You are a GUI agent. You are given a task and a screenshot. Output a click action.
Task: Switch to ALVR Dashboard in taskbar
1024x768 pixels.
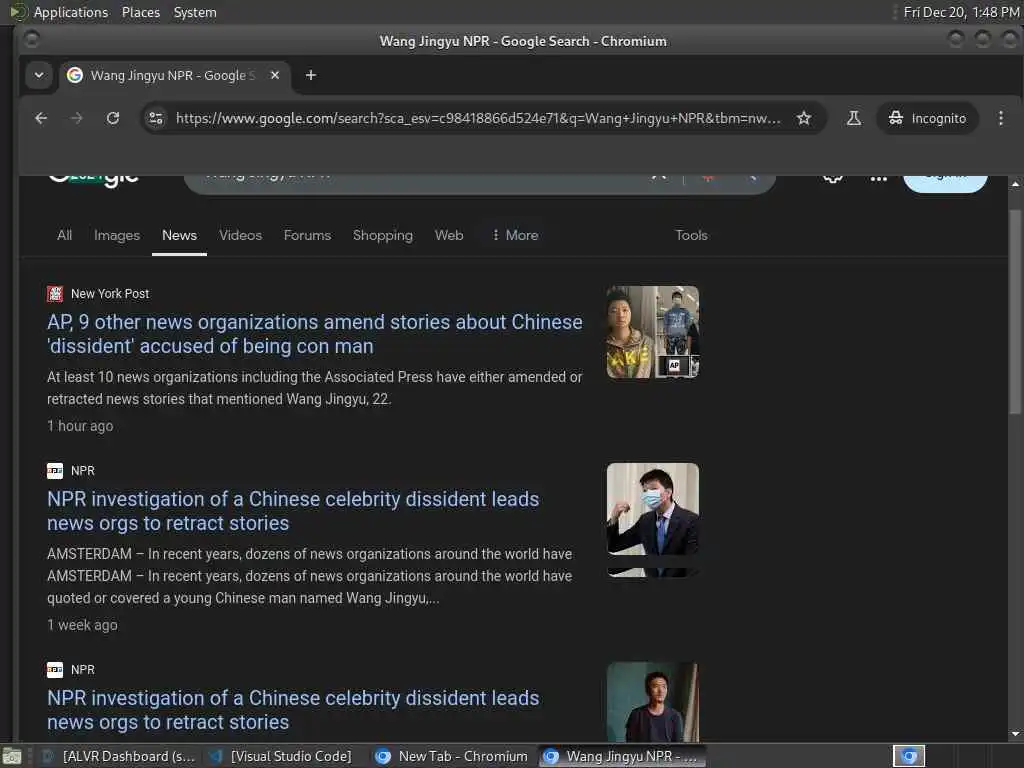tap(119, 756)
